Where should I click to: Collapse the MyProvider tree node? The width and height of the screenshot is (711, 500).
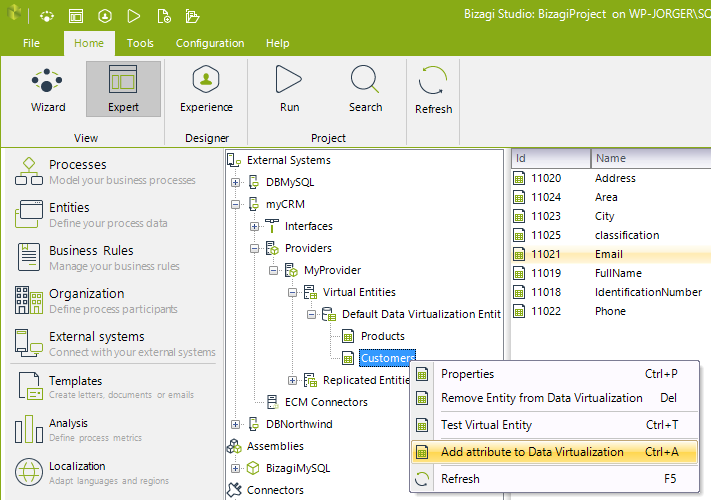click(x=273, y=270)
